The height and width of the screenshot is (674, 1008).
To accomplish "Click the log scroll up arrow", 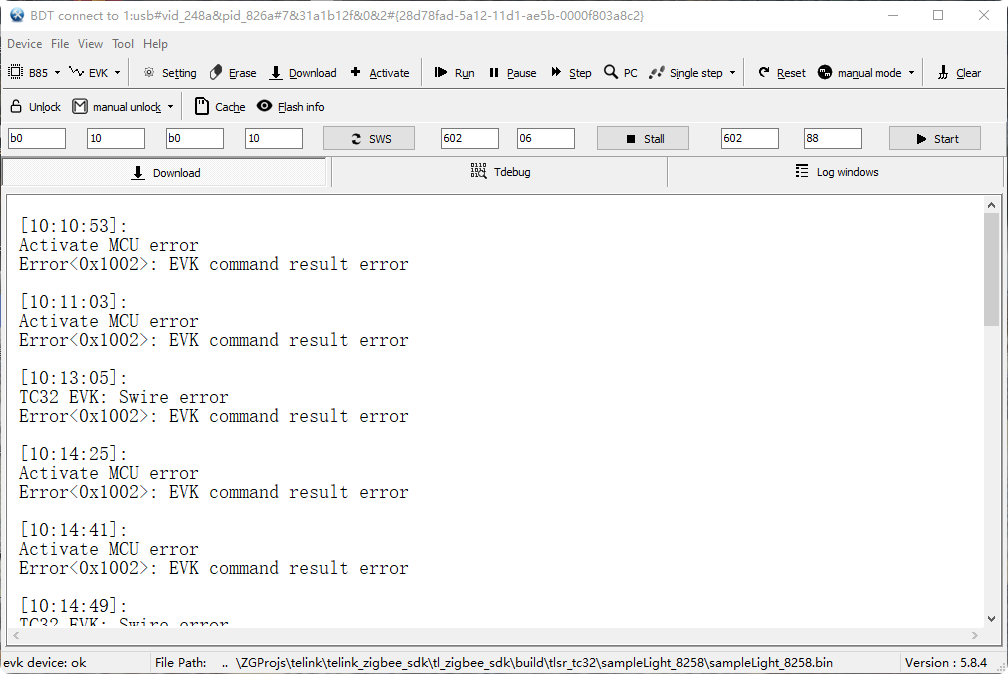I will point(991,205).
